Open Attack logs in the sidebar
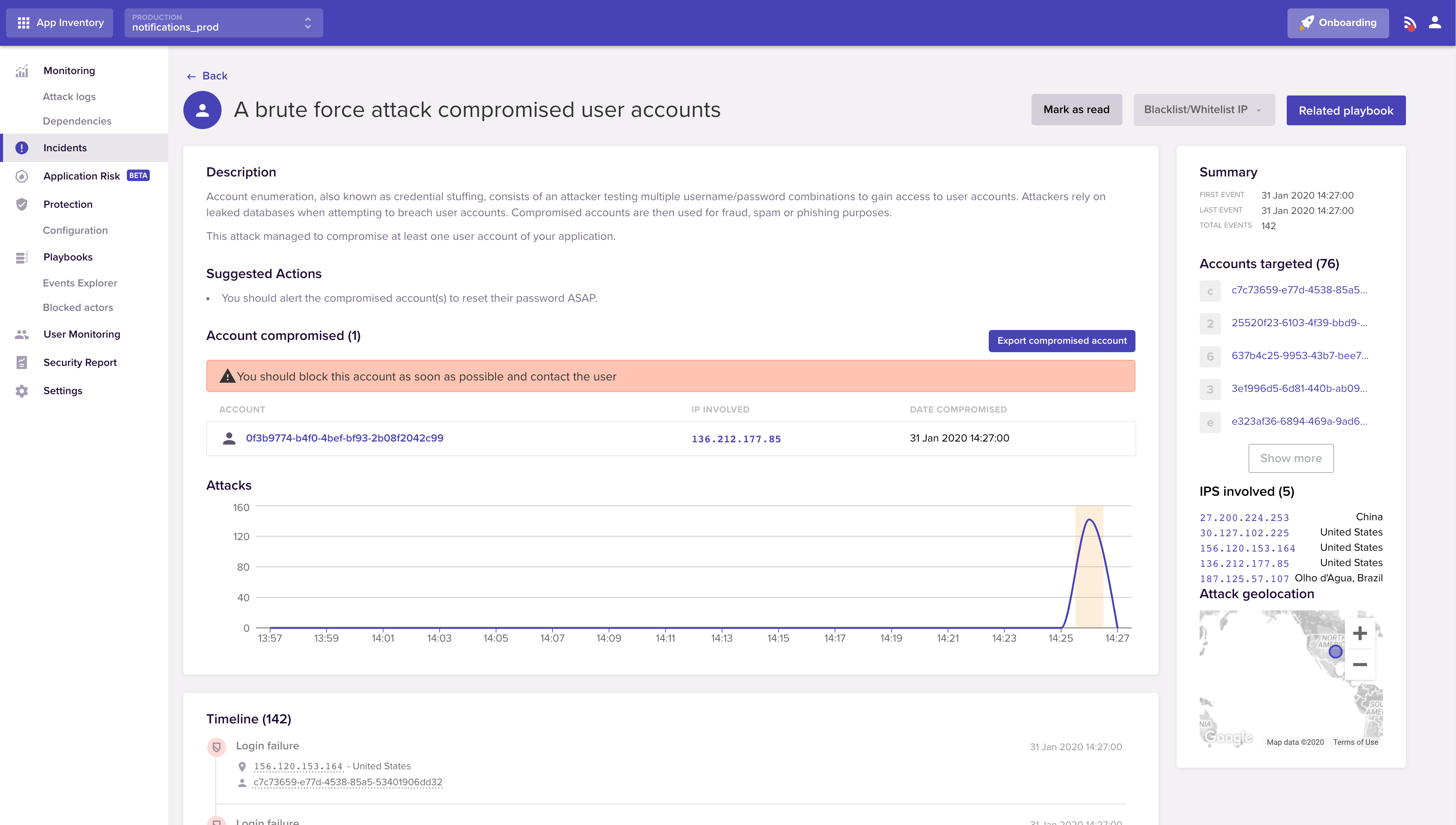1456x825 pixels. [x=69, y=97]
